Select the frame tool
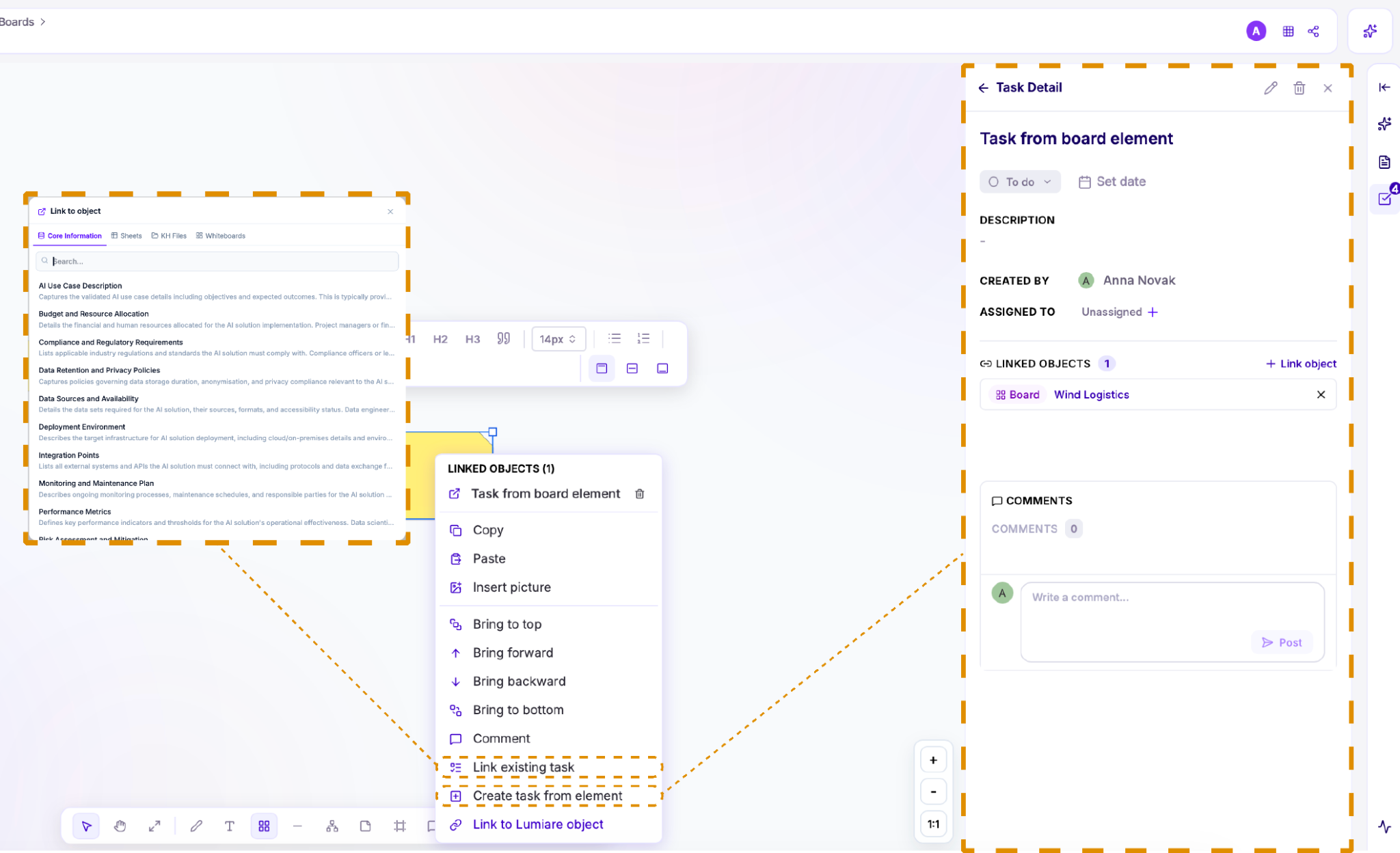Screen dimensions: 1400x853 tap(400, 826)
